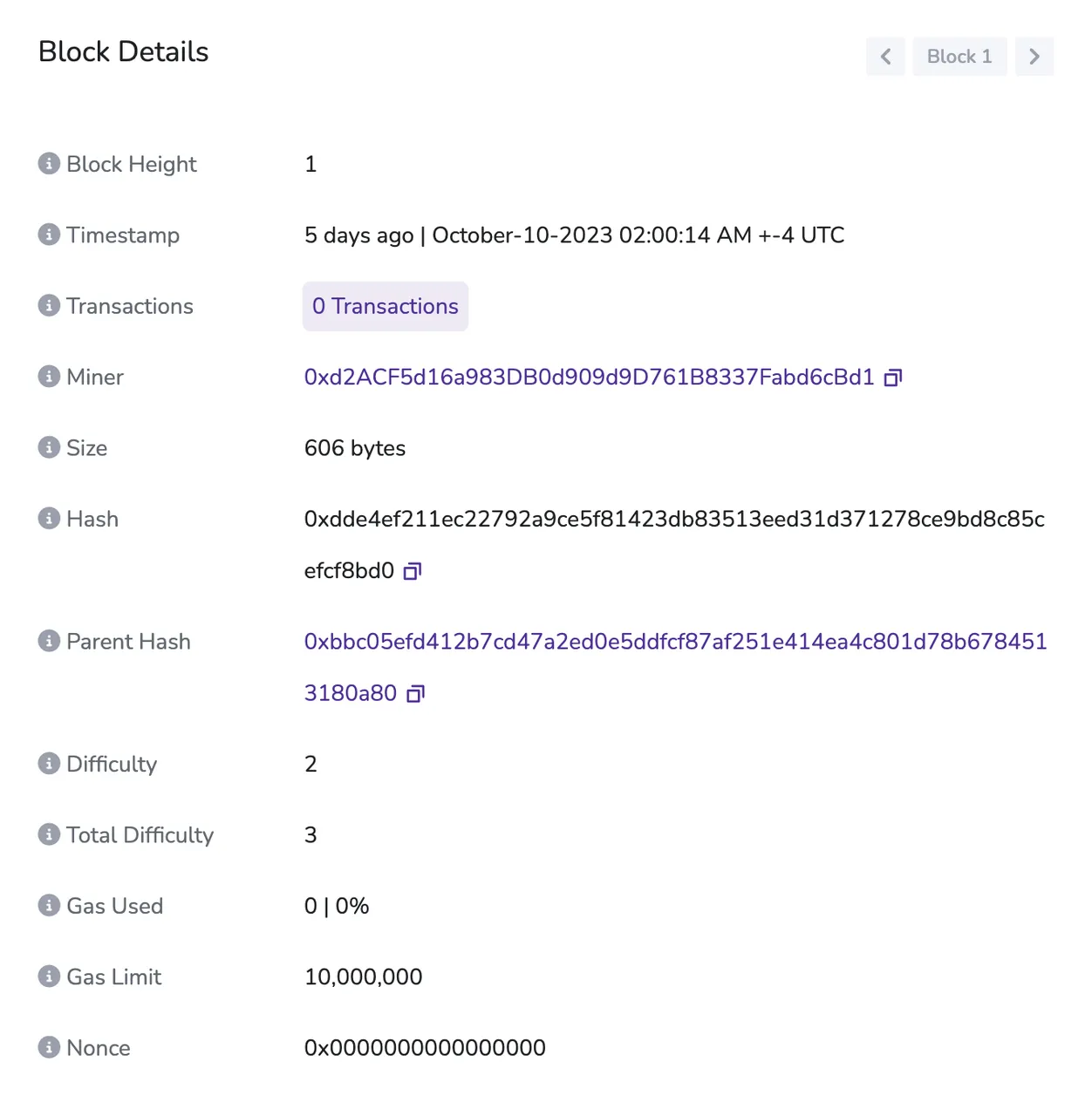The width and height of the screenshot is (1092, 1116).
Task: Click the info icon next to Miner
Action: click(49, 376)
